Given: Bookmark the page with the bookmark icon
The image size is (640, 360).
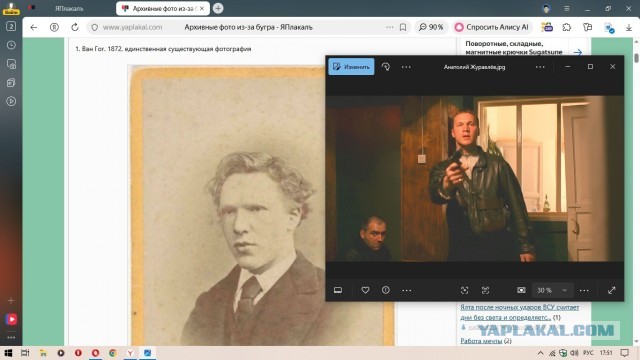Looking at the screenshot, I should click(403, 27).
